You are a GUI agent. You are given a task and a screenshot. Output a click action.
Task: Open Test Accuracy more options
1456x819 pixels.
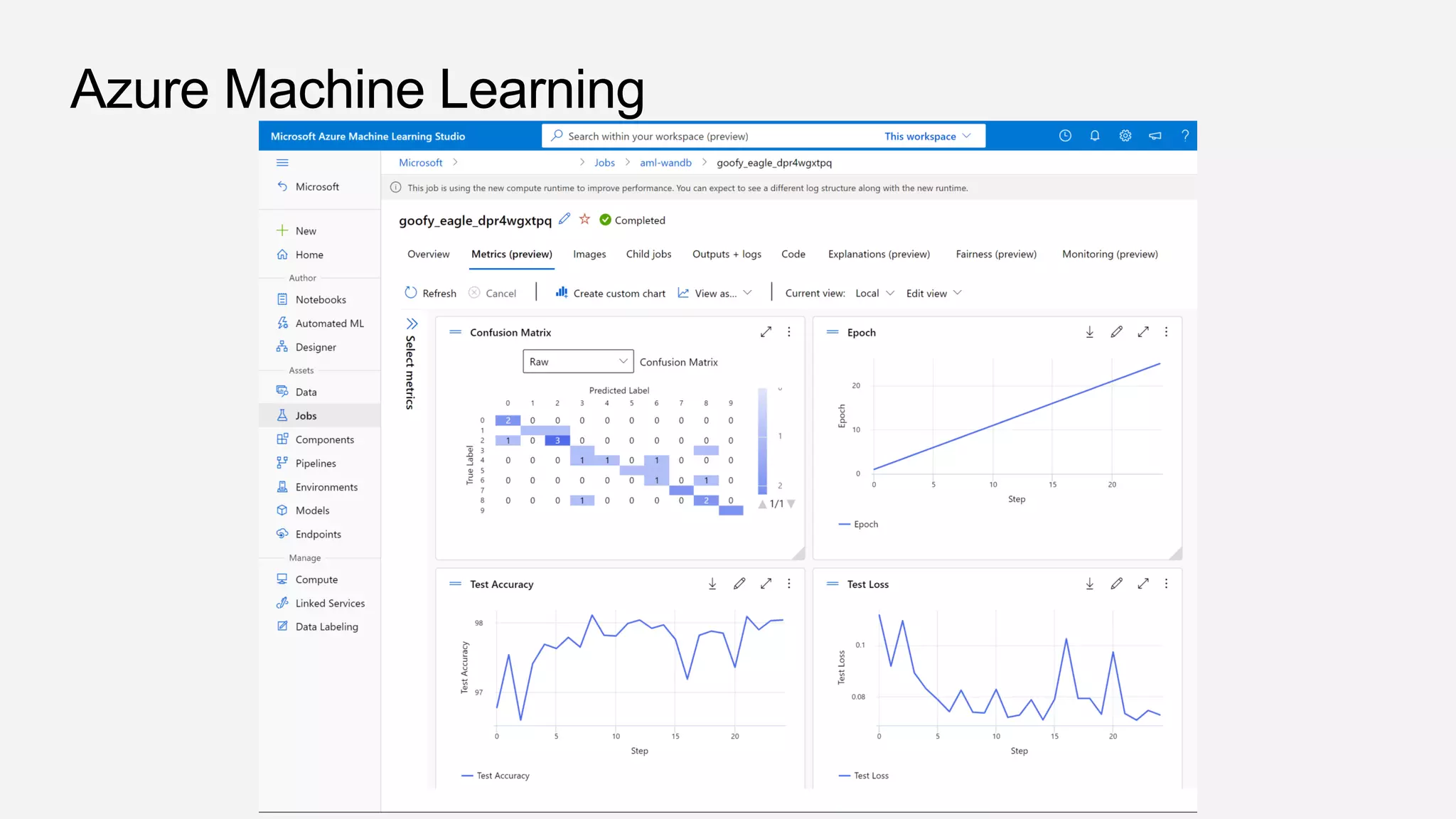789,584
